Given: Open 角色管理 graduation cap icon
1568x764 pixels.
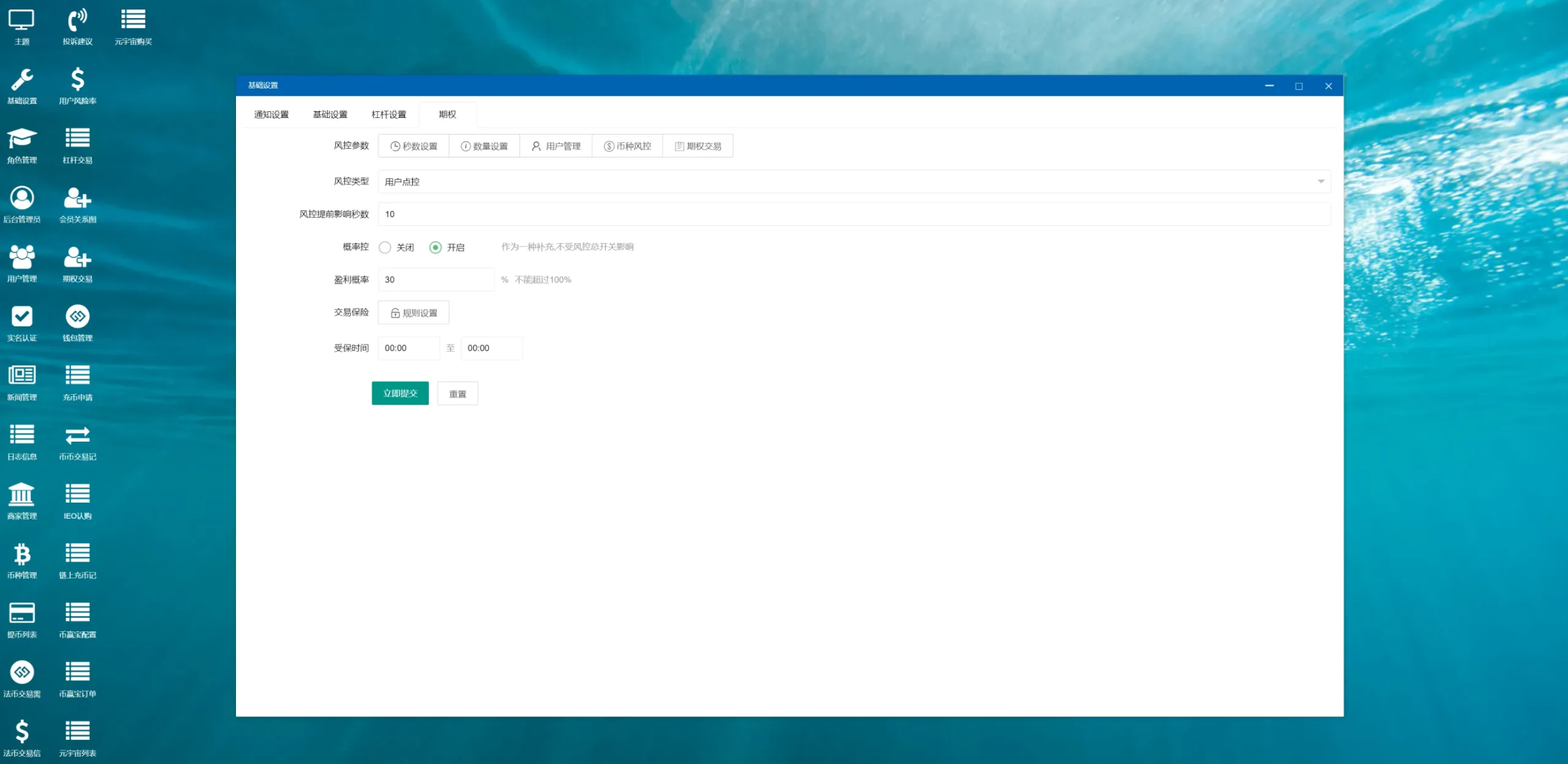Looking at the screenshot, I should tap(21, 145).
